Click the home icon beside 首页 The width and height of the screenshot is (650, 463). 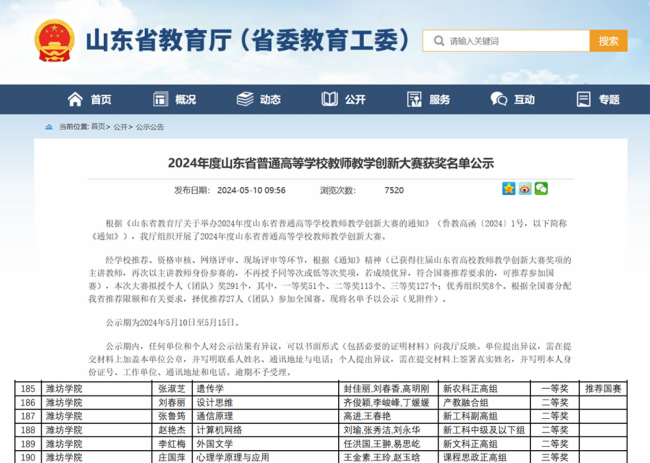click(x=75, y=99)
